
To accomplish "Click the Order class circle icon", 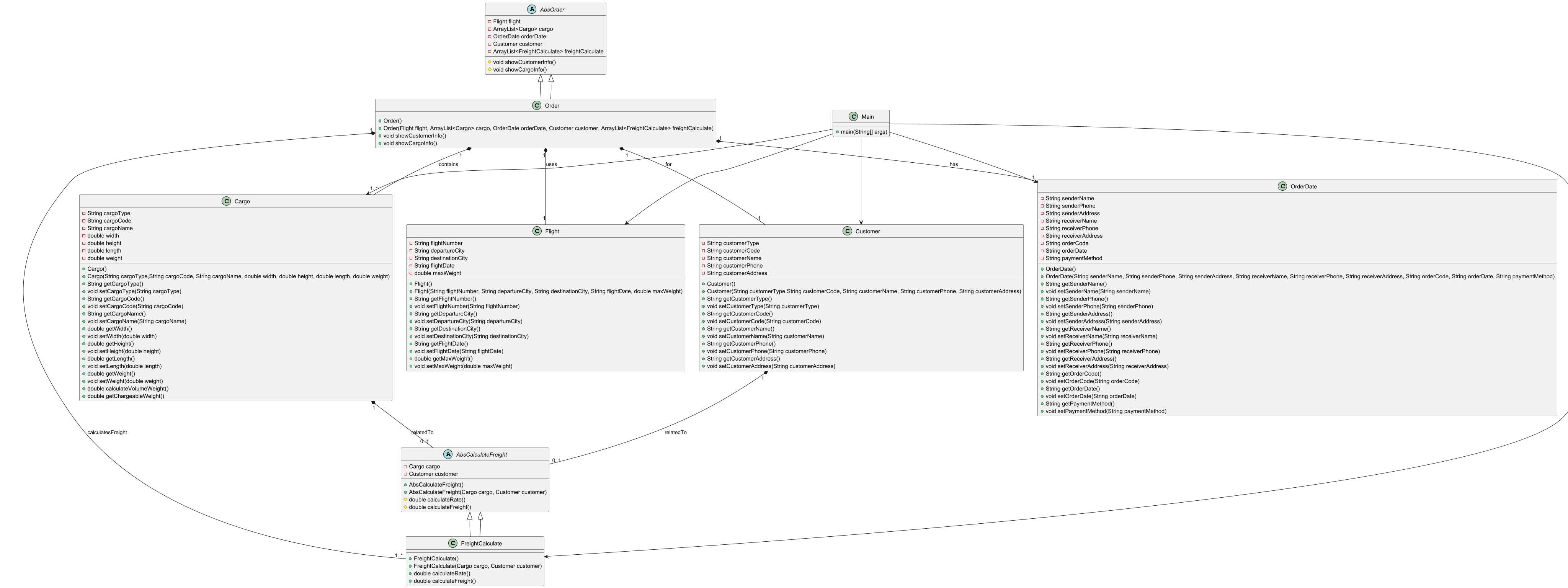I will [536, 105].
